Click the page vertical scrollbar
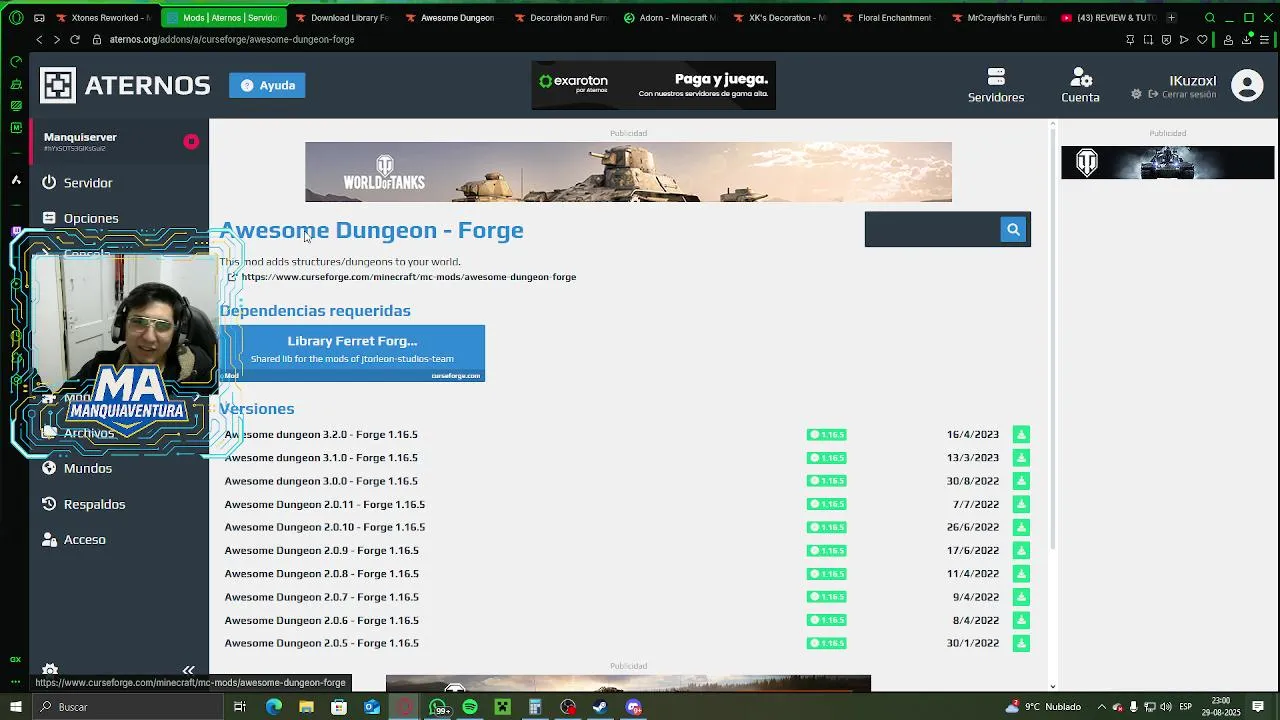Image resolution: width=1280 pixels, height=720 pixels. [1052, 340]
